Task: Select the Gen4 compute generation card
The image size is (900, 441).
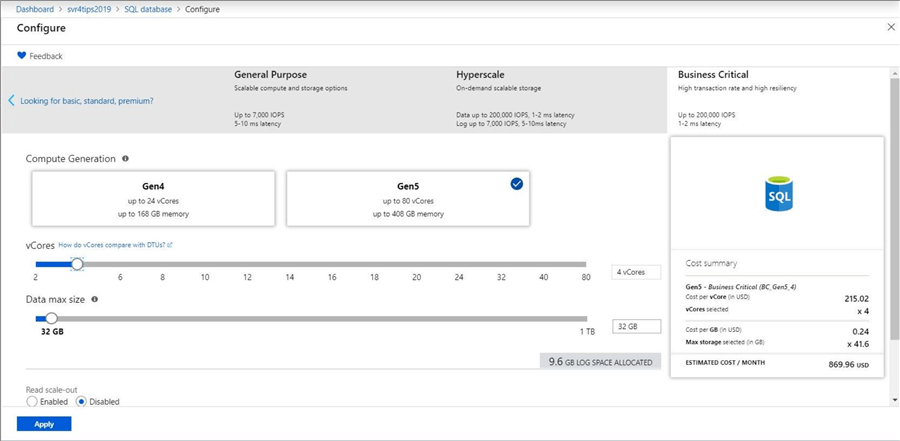Action: (x=153, y=198)
